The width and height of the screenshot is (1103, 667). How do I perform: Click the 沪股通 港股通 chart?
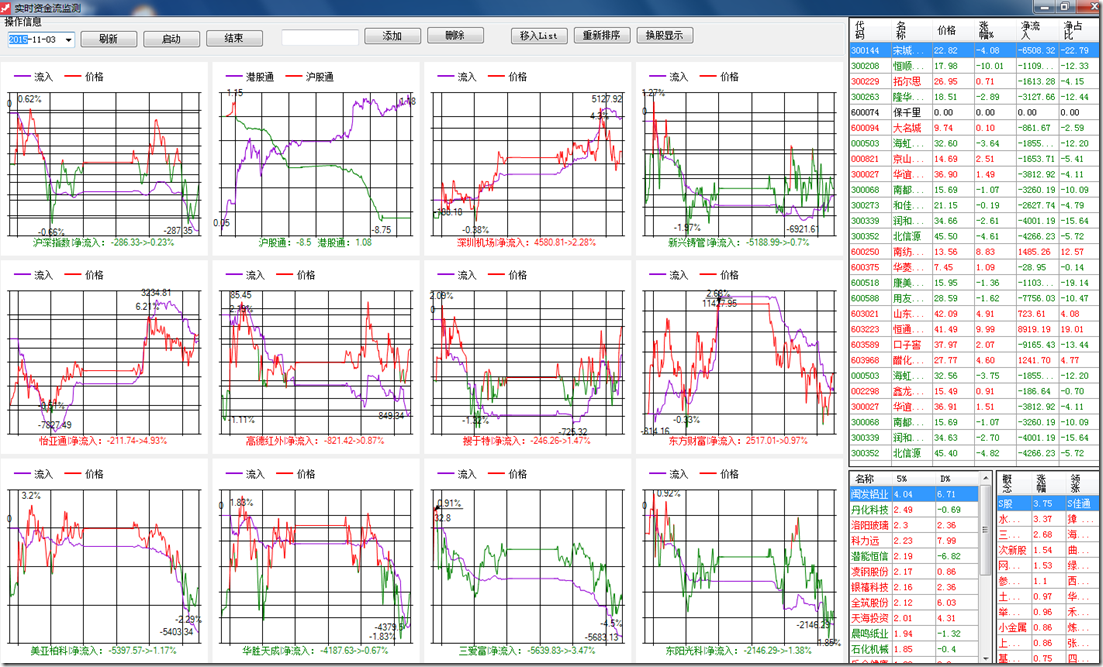pos(316,158)
